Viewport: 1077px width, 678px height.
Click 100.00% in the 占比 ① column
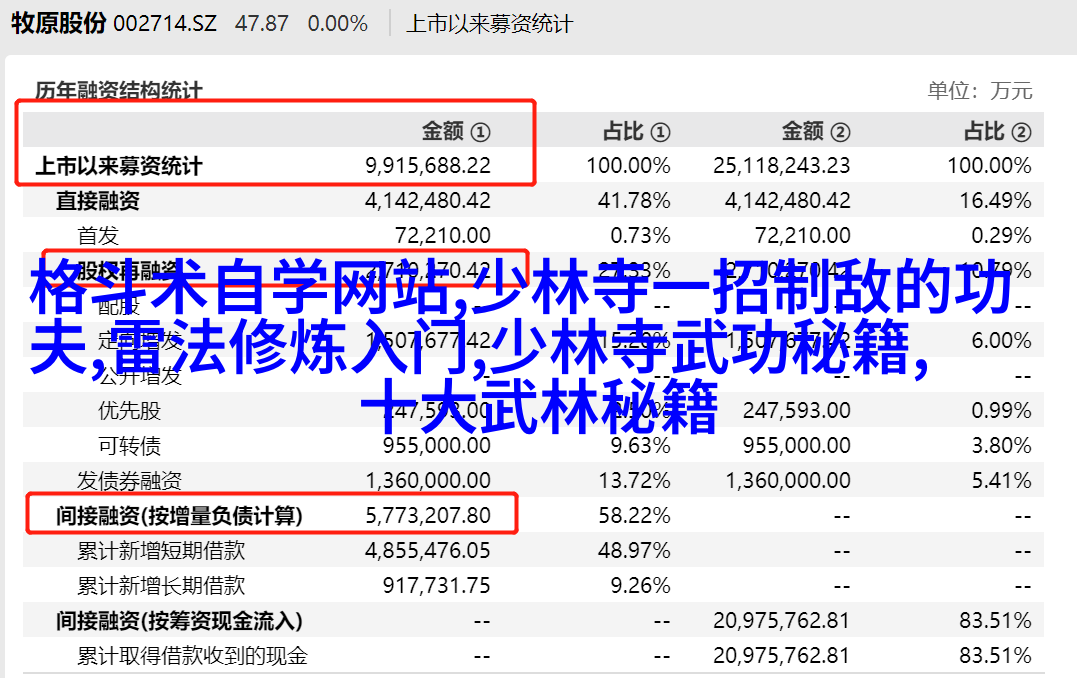pyautogui.click(x=628, y=166)
